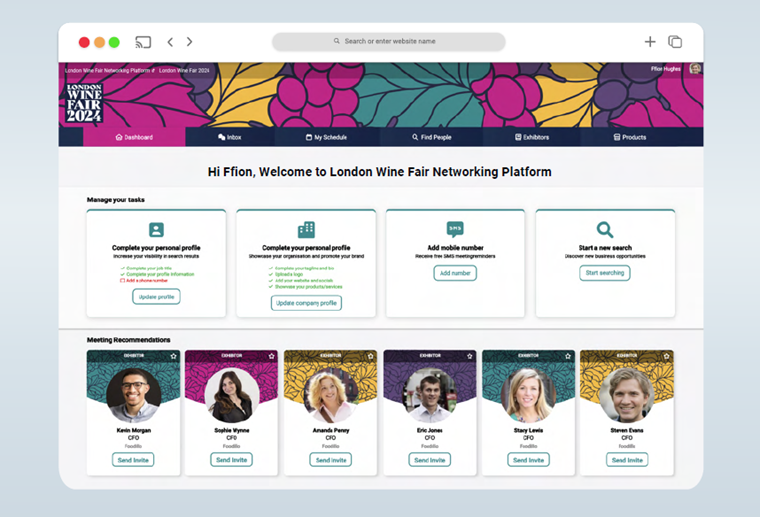Open Eric Jones's profile photo
760x517 pixels.
[x=429, y=395]
